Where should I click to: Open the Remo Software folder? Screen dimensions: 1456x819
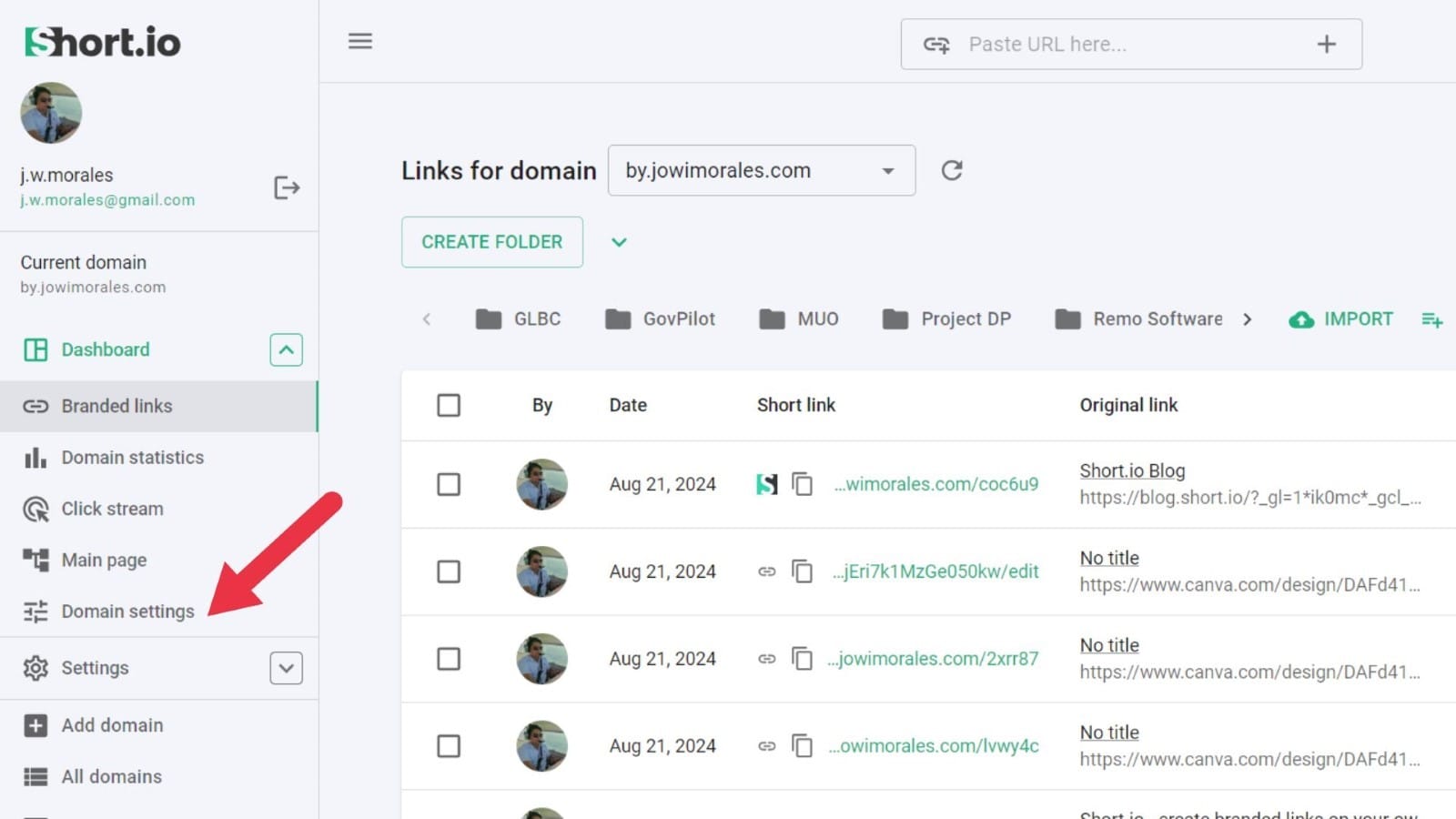coord(1138,319)
